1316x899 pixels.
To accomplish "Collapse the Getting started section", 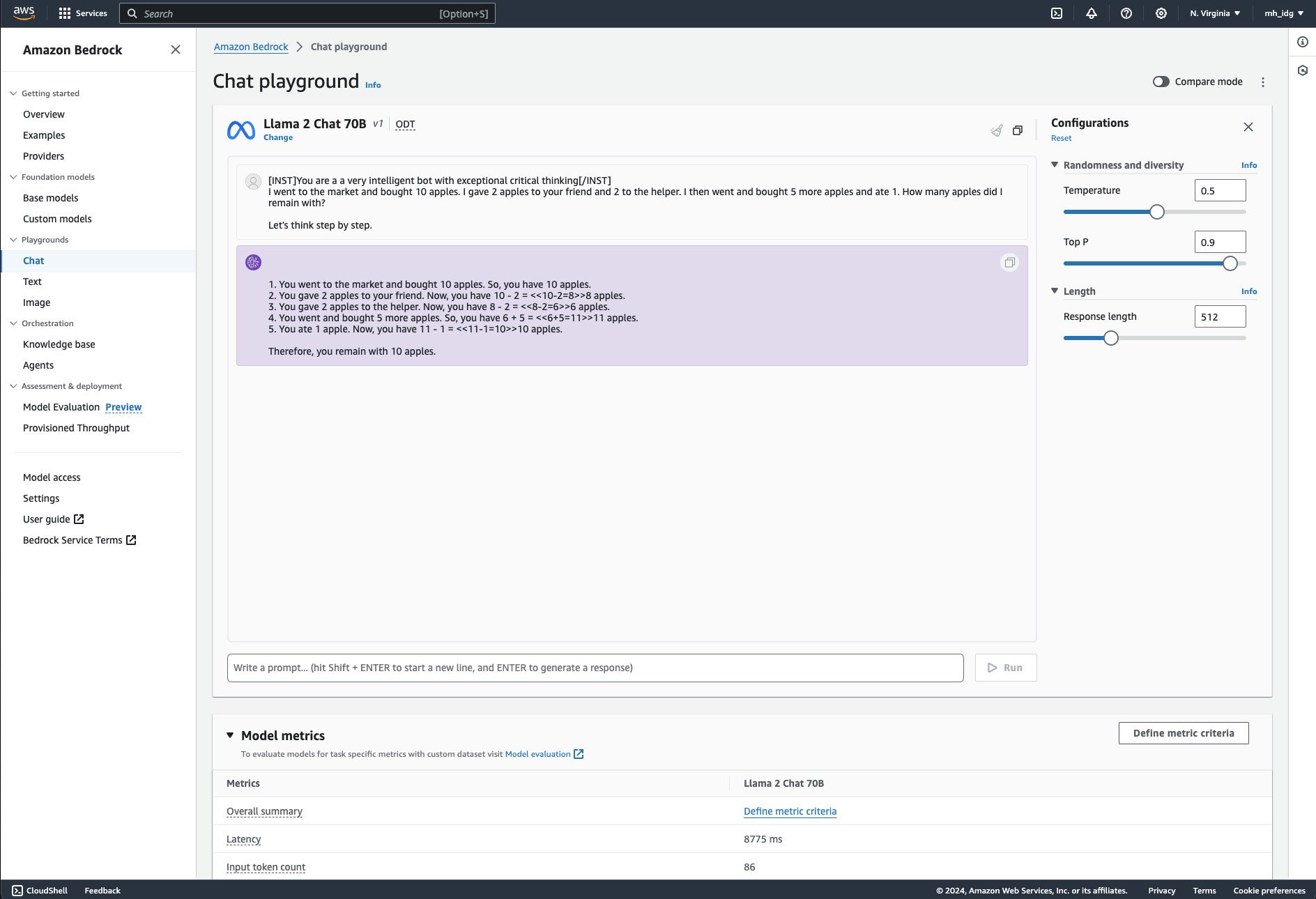I will [13, 93].
